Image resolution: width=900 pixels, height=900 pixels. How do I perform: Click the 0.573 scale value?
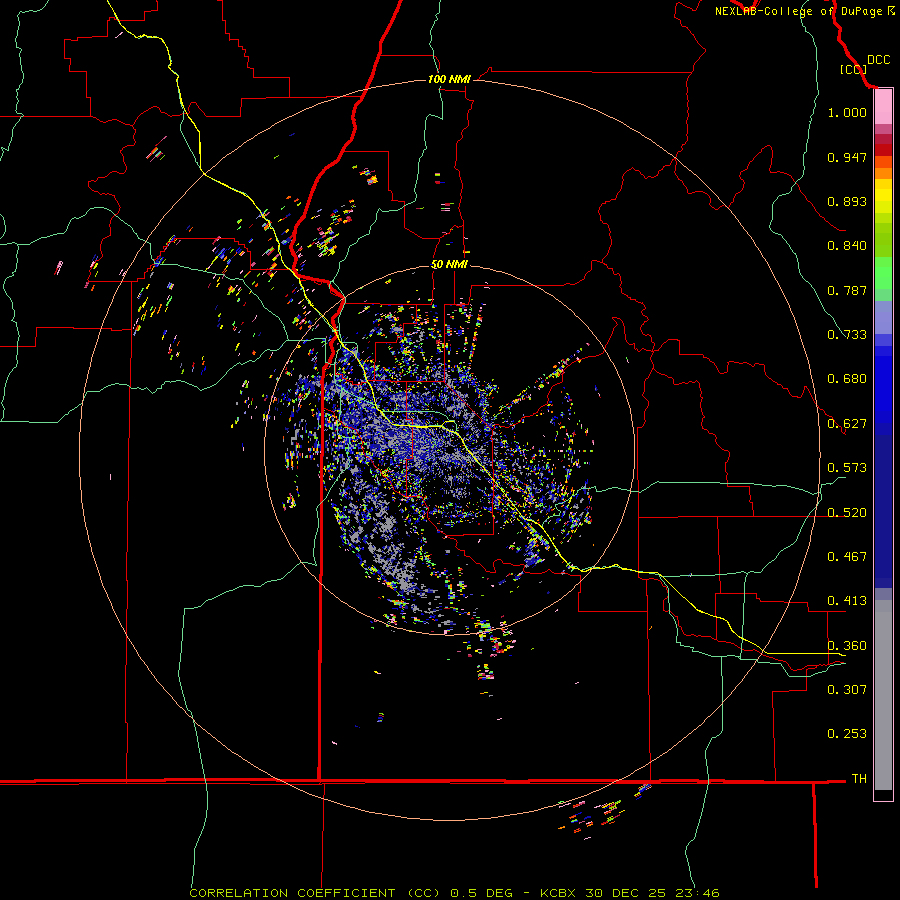[x=847, y=468]
